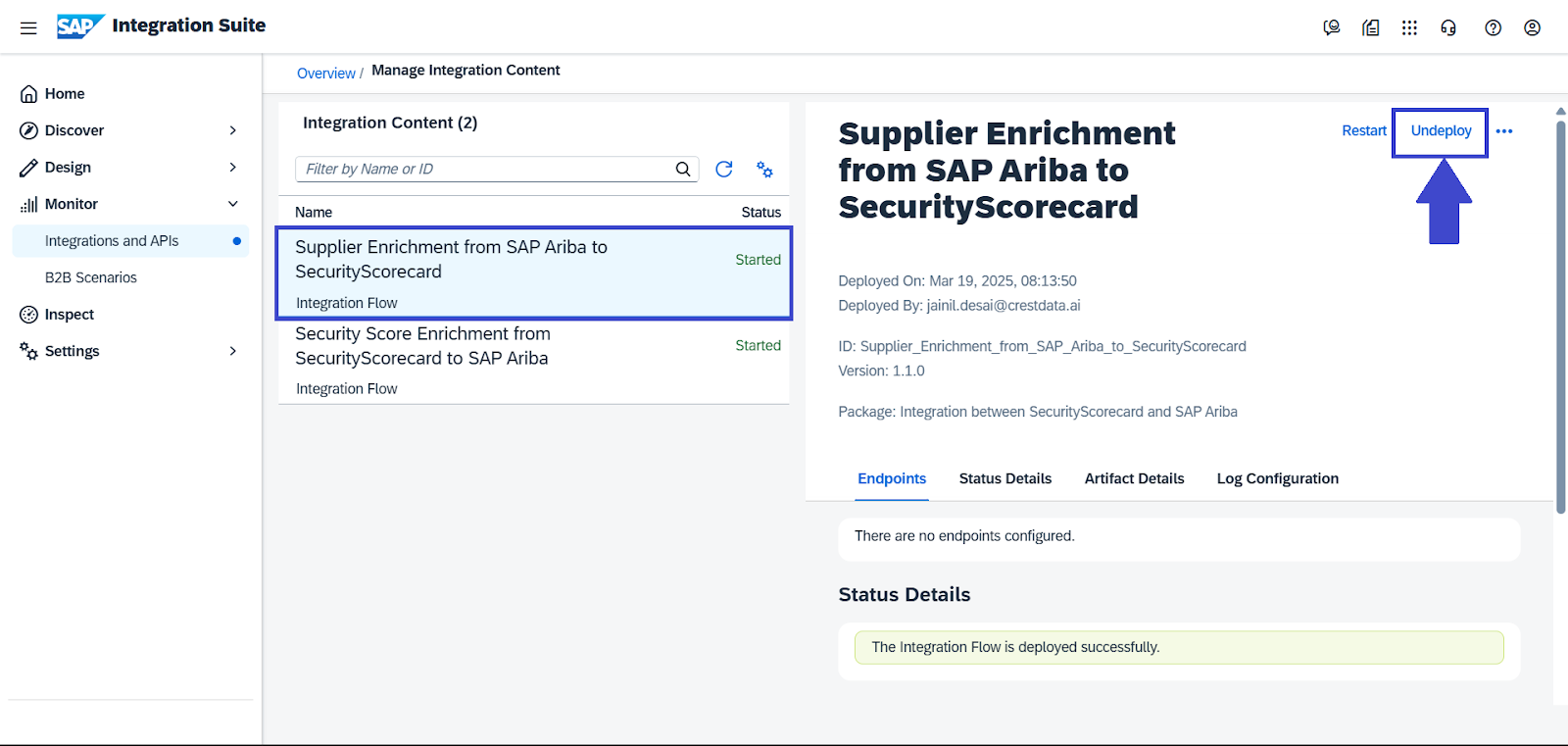
Task: Click the Status column header
Action: tap(760, 213)
